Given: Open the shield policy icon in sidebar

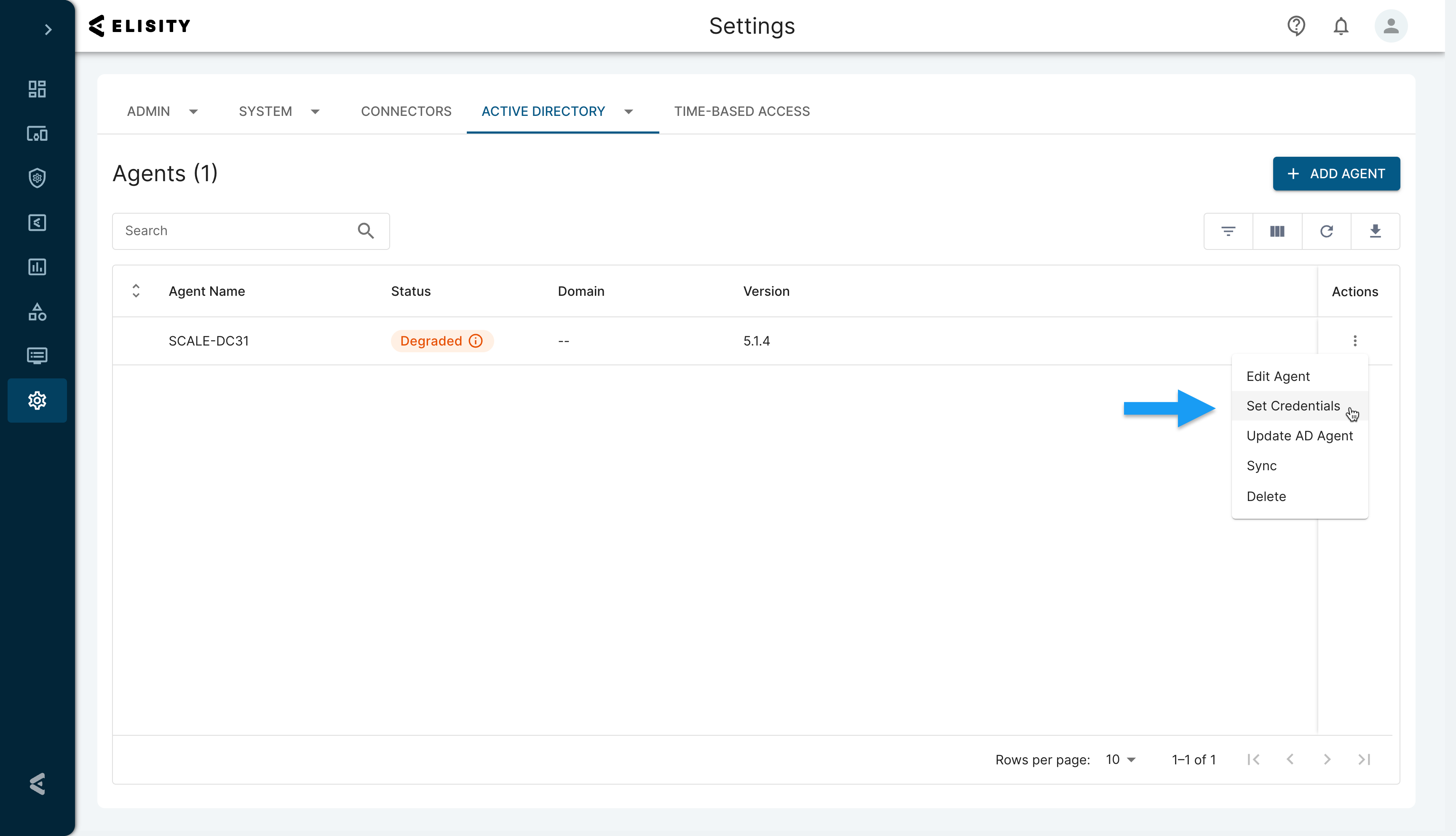Looking at the screenshot, I should click(x=37, y=178).
